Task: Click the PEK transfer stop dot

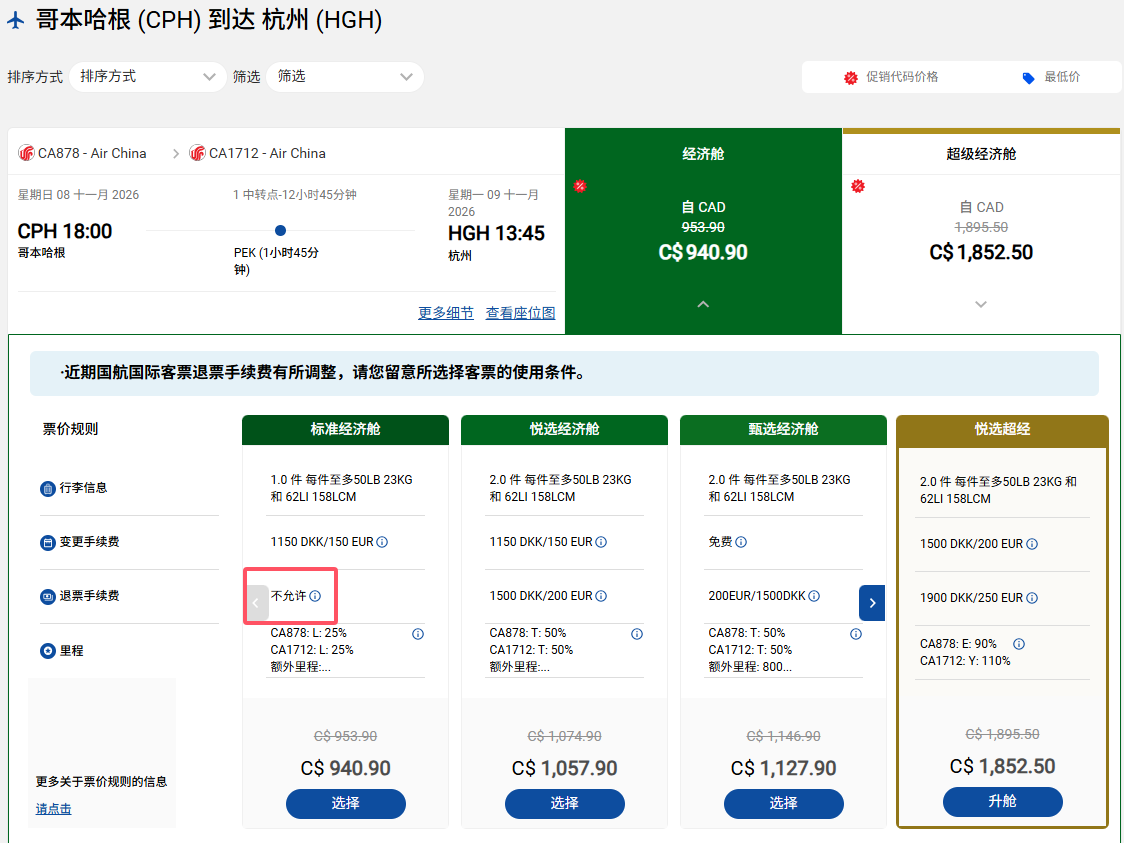Action: click(280, 230)
